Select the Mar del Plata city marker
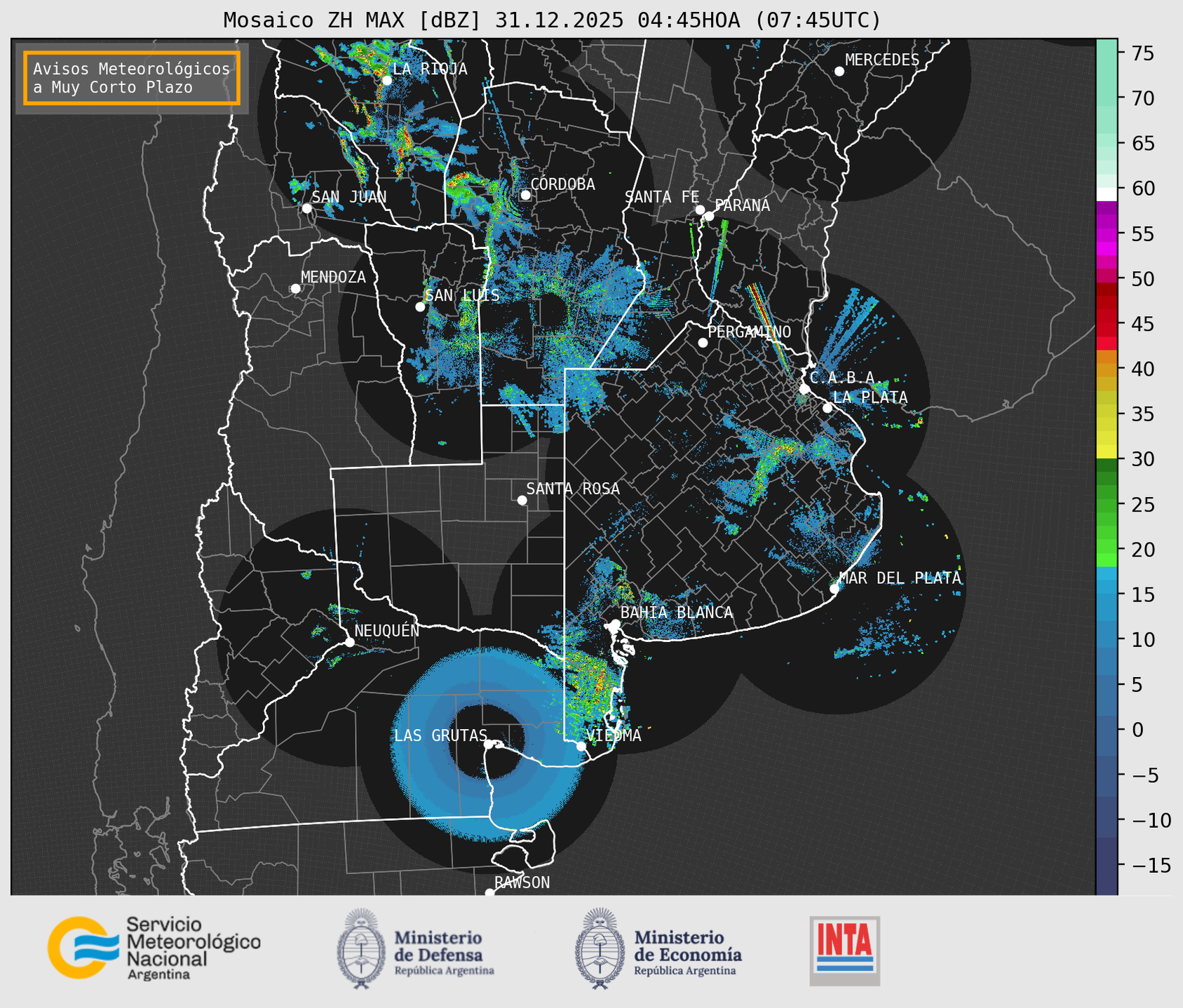This screenshot has width=1183, height=1008. (834, 589)
